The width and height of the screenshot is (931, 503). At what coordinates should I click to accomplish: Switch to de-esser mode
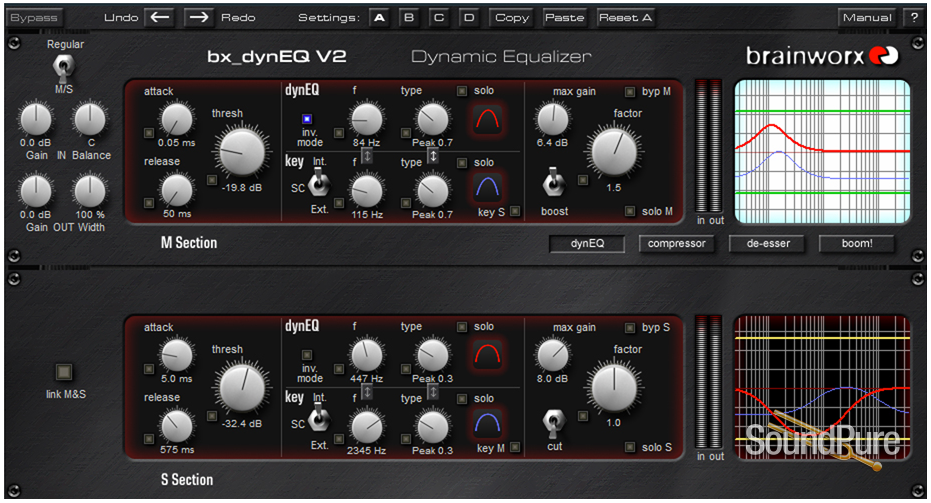768,243
